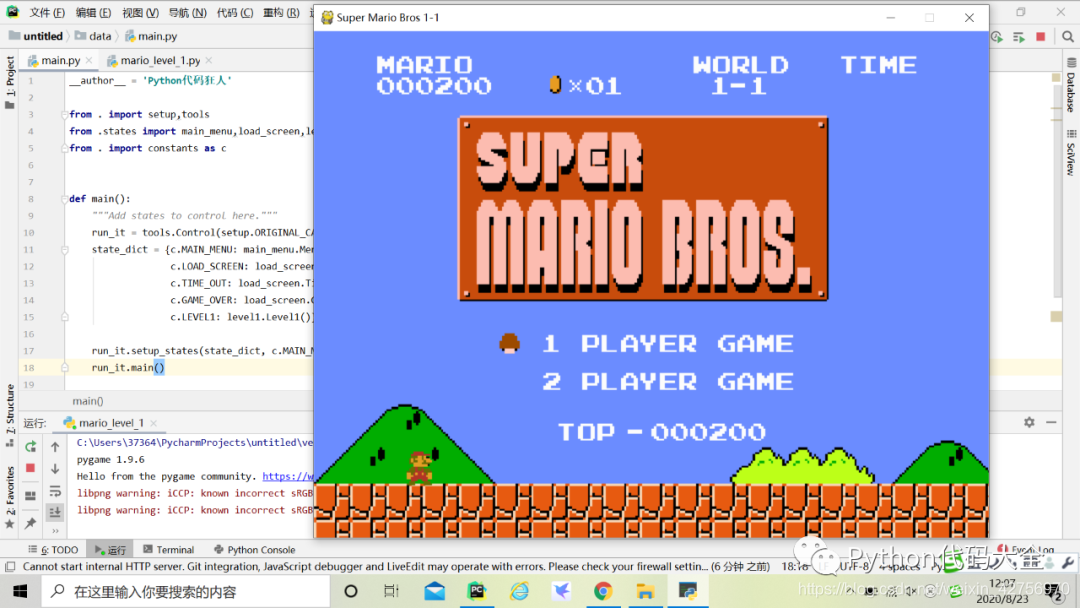This screenshot has height=608, width=1080.
Task: Open the Database side panel
Action: 1071,85
